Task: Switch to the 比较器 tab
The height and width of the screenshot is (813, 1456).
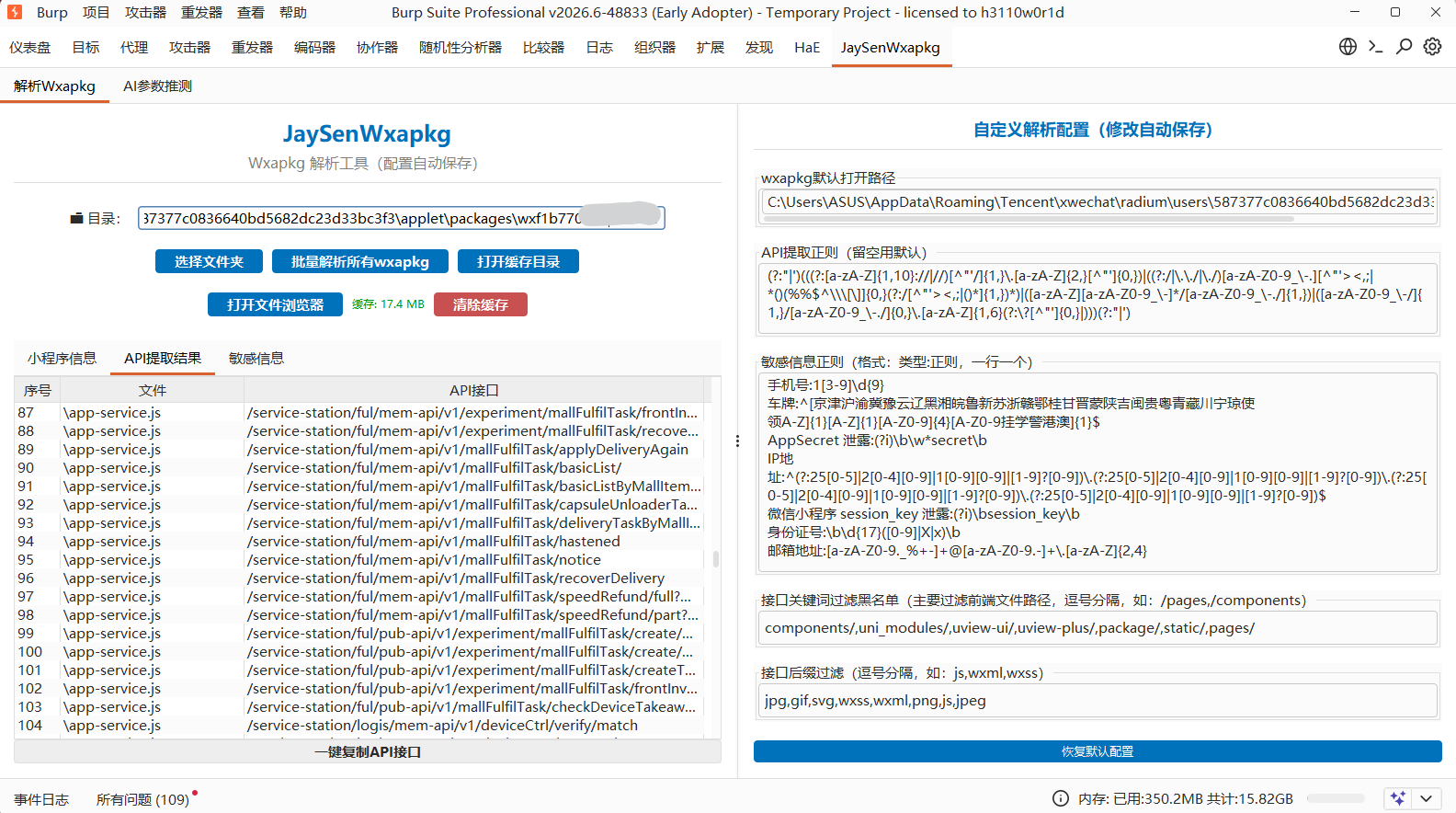Action: 543,47
